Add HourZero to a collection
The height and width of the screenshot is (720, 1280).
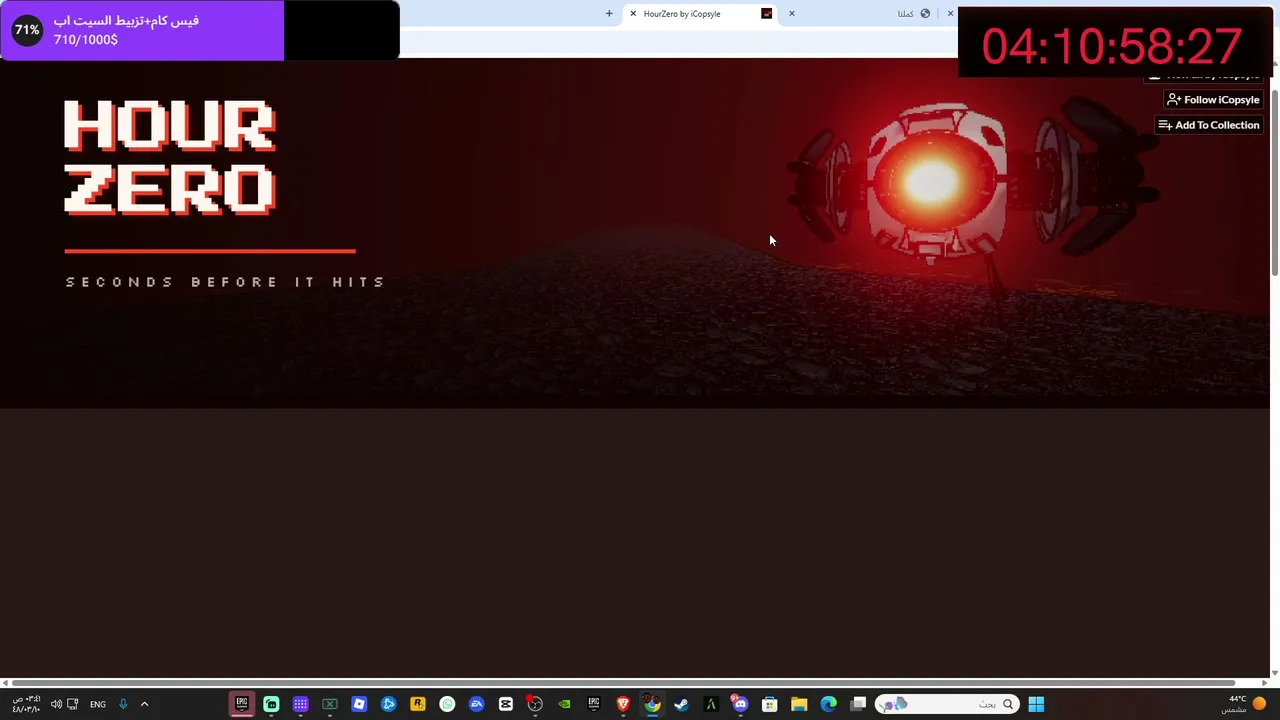1208,125
